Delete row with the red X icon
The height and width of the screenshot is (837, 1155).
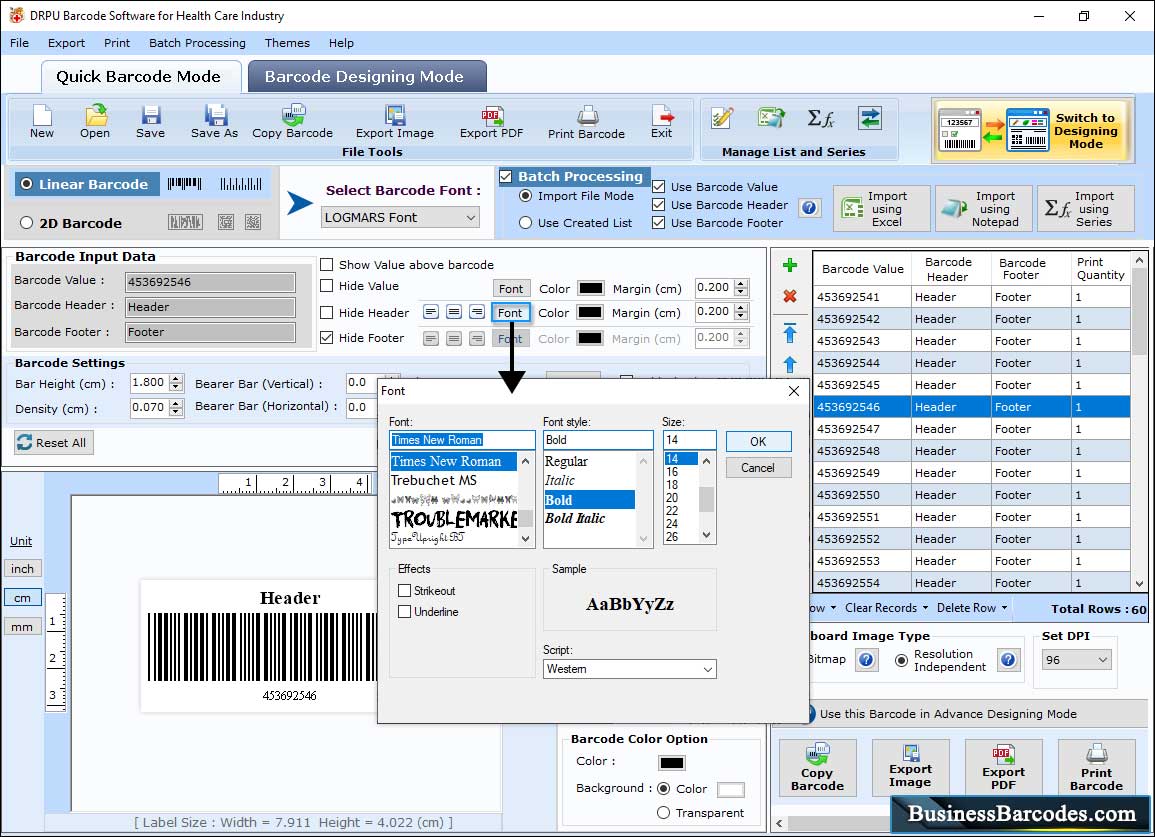click(x=790, y=296)
